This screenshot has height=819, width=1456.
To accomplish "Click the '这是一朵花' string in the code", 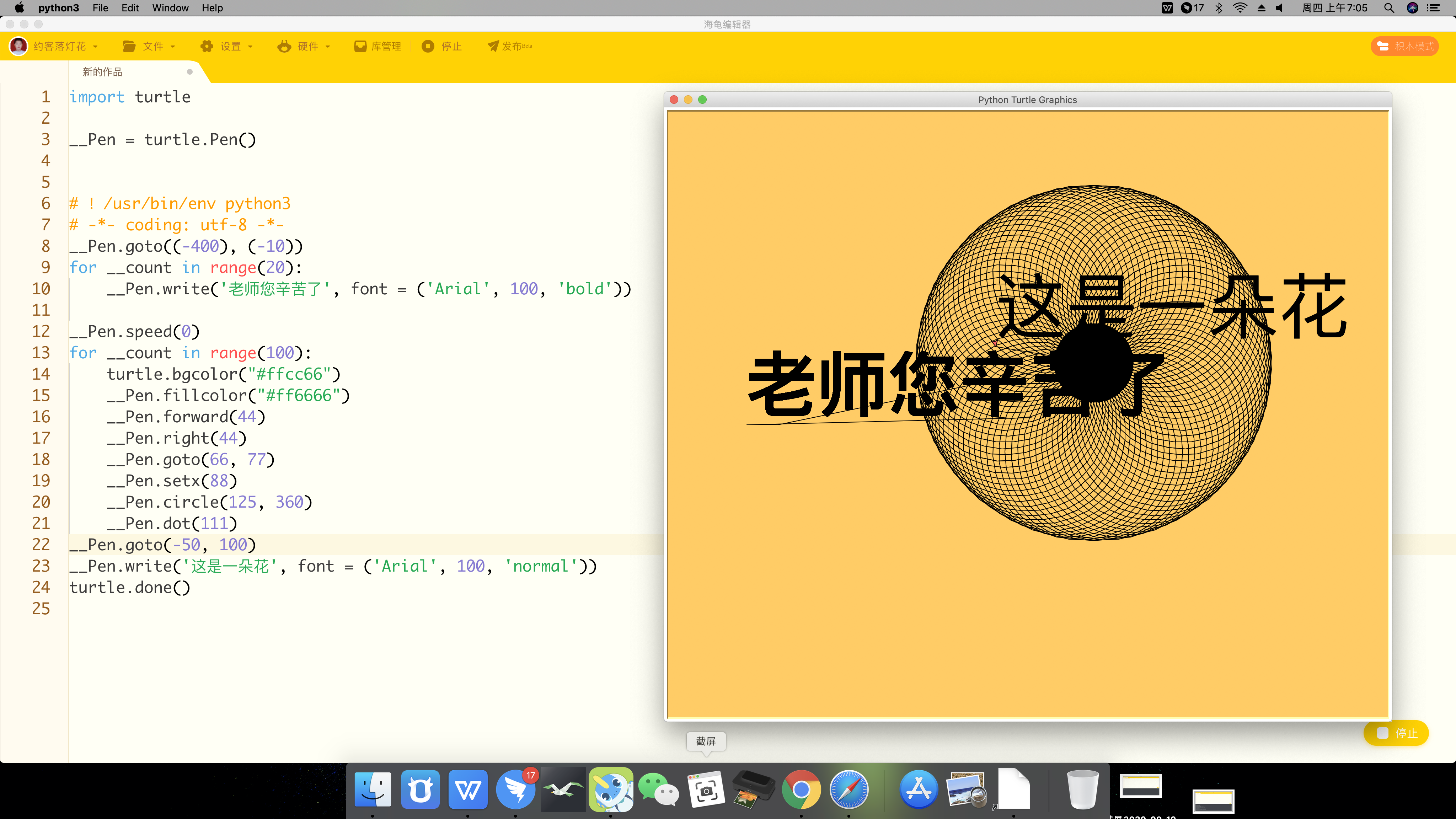I will click(230, 566).
